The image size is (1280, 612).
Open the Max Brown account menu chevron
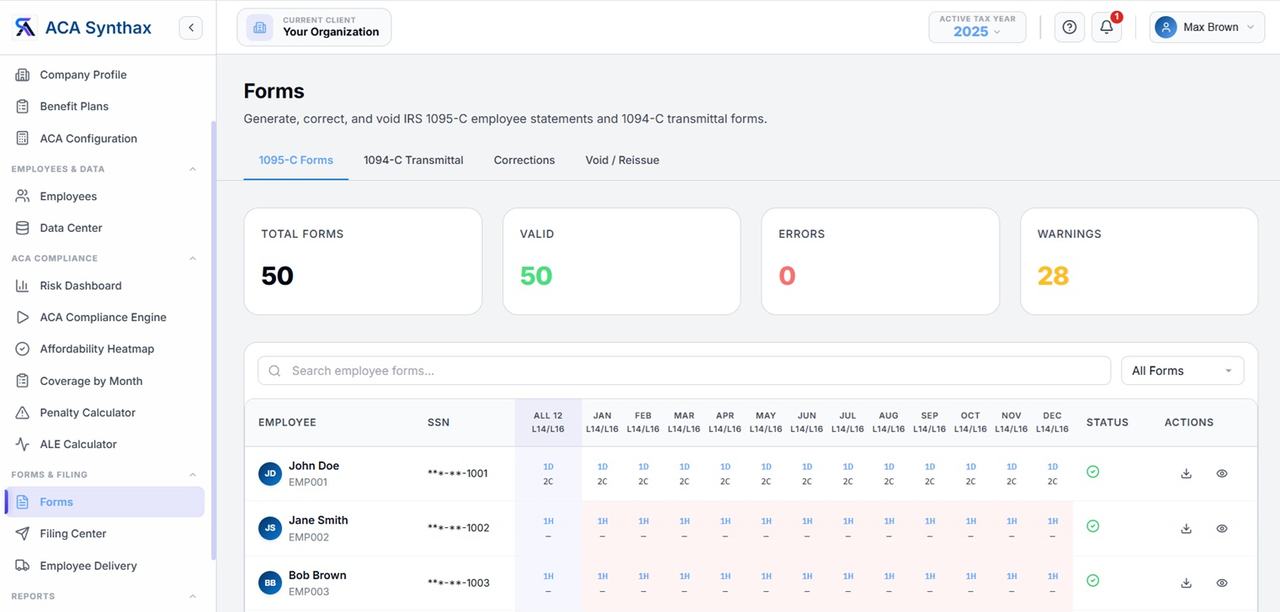coord(1250,28)
